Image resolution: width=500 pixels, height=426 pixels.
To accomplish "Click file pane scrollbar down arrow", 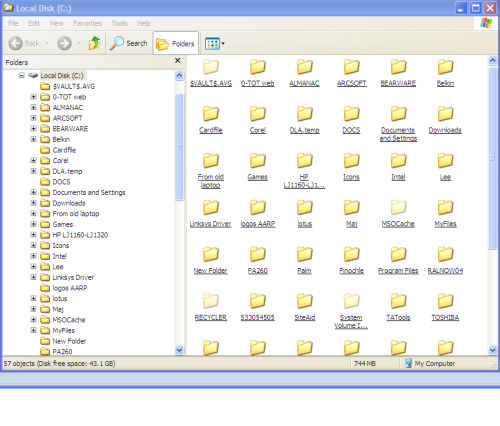I will pos(493,350).
